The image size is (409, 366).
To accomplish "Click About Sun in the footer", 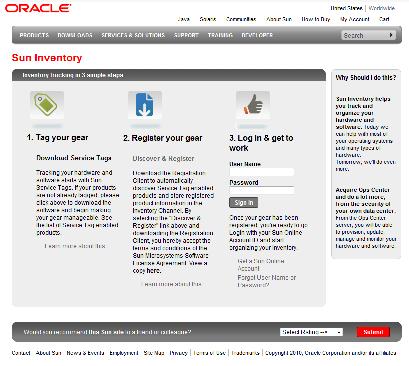I will [x=49, y=353].
